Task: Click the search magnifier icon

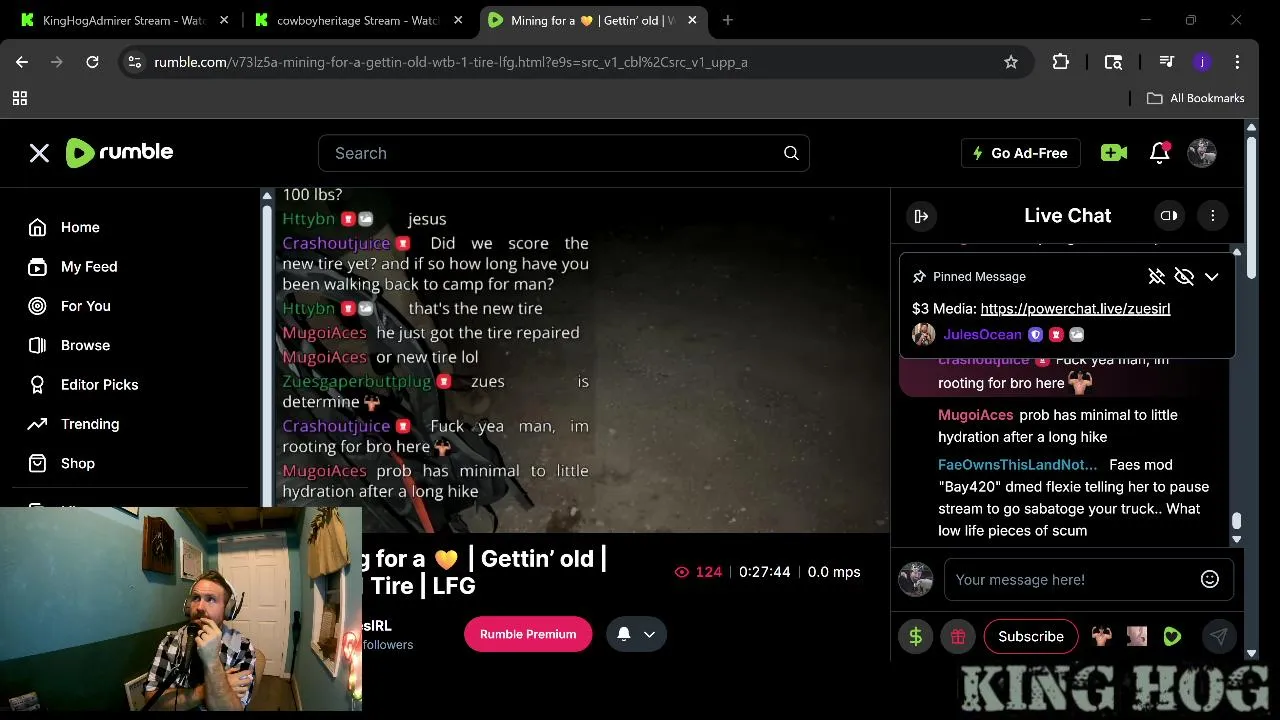Action: click(791, 153)
